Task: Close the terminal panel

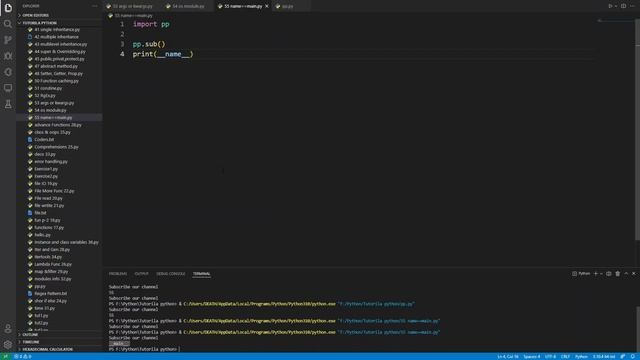Action: click(634, 273)
